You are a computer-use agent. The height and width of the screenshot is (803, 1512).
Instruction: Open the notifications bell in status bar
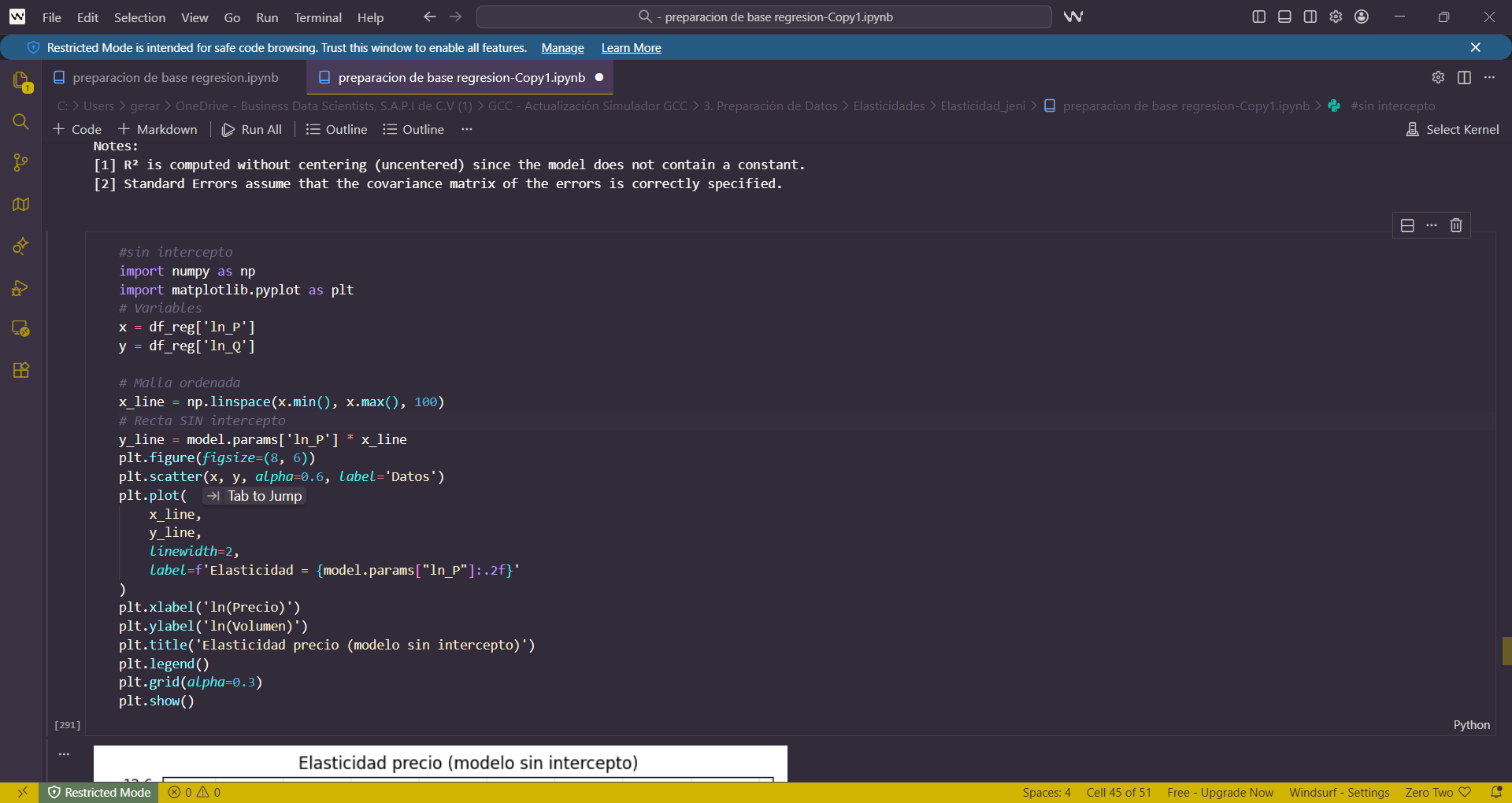point(1496,792)
